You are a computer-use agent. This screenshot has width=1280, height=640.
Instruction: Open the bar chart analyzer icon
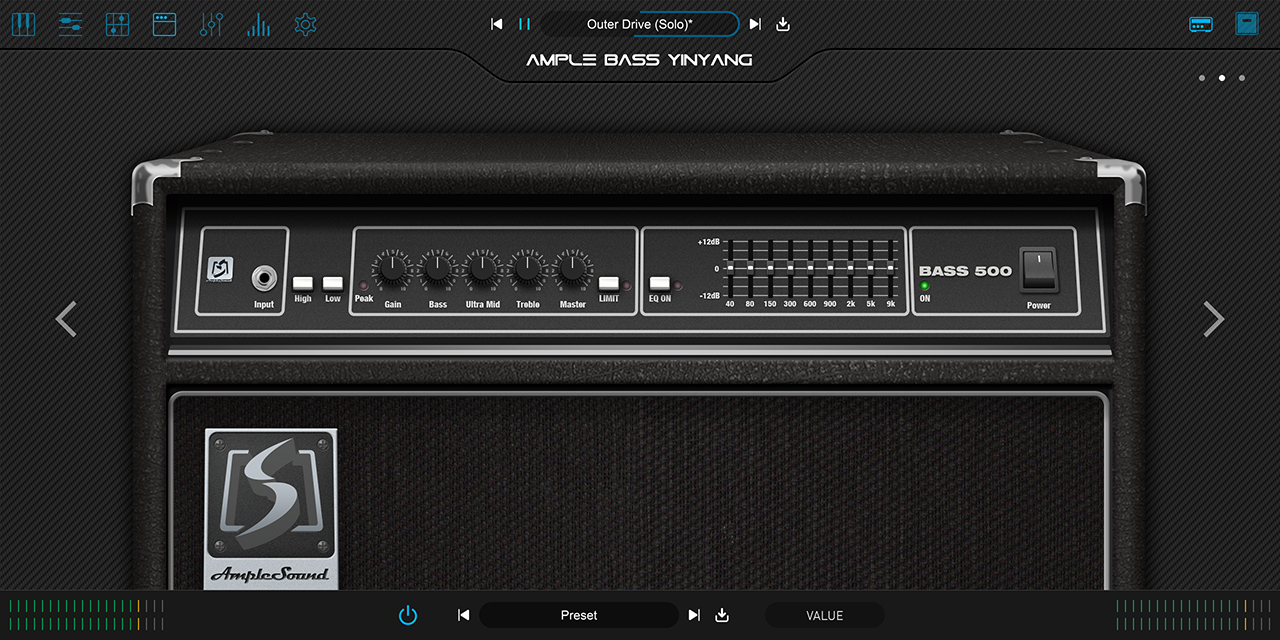point(258,24)
